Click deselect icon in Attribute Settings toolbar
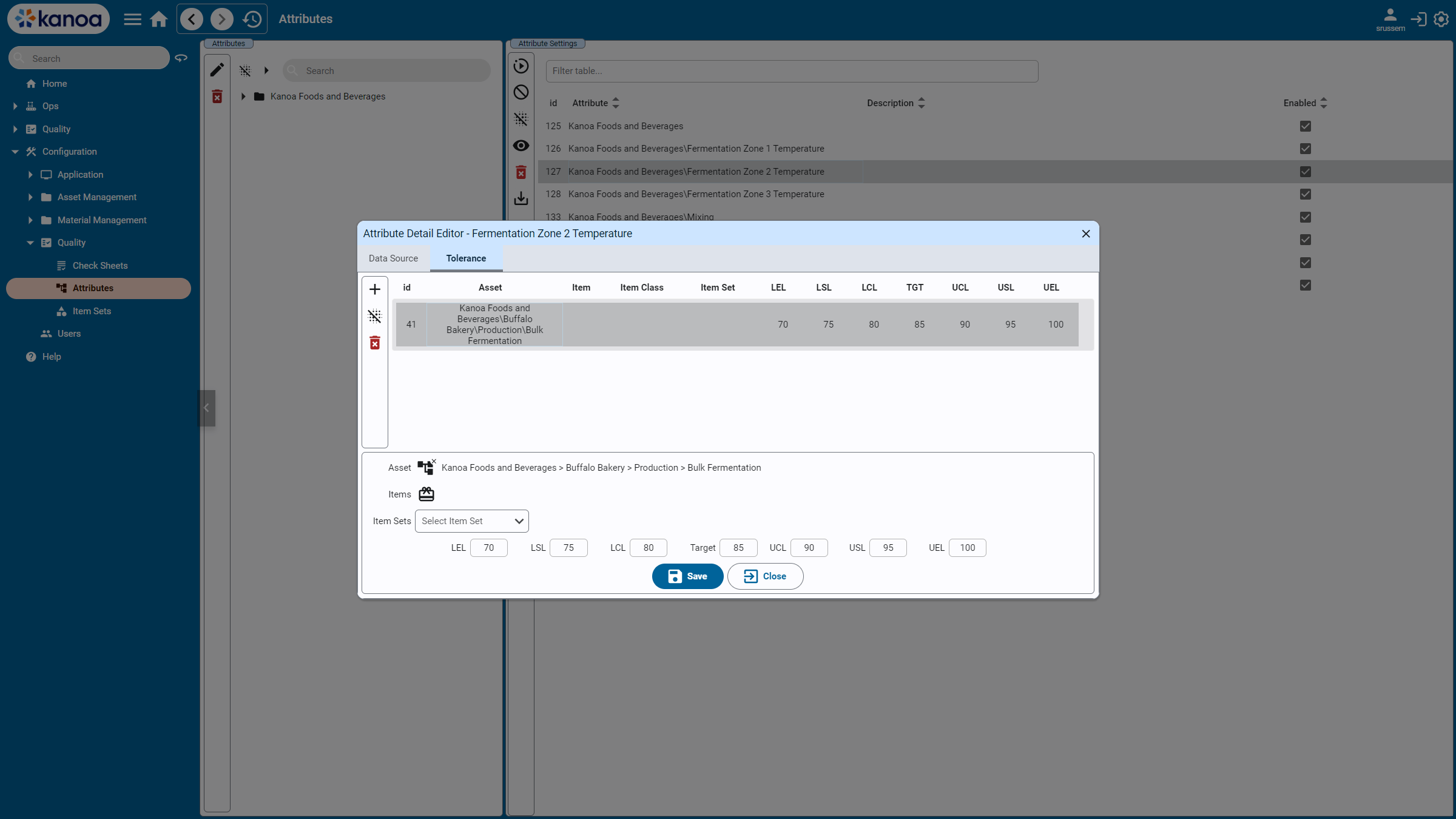The height and width of the screenshot is (819, 1456). pos(521,119)
